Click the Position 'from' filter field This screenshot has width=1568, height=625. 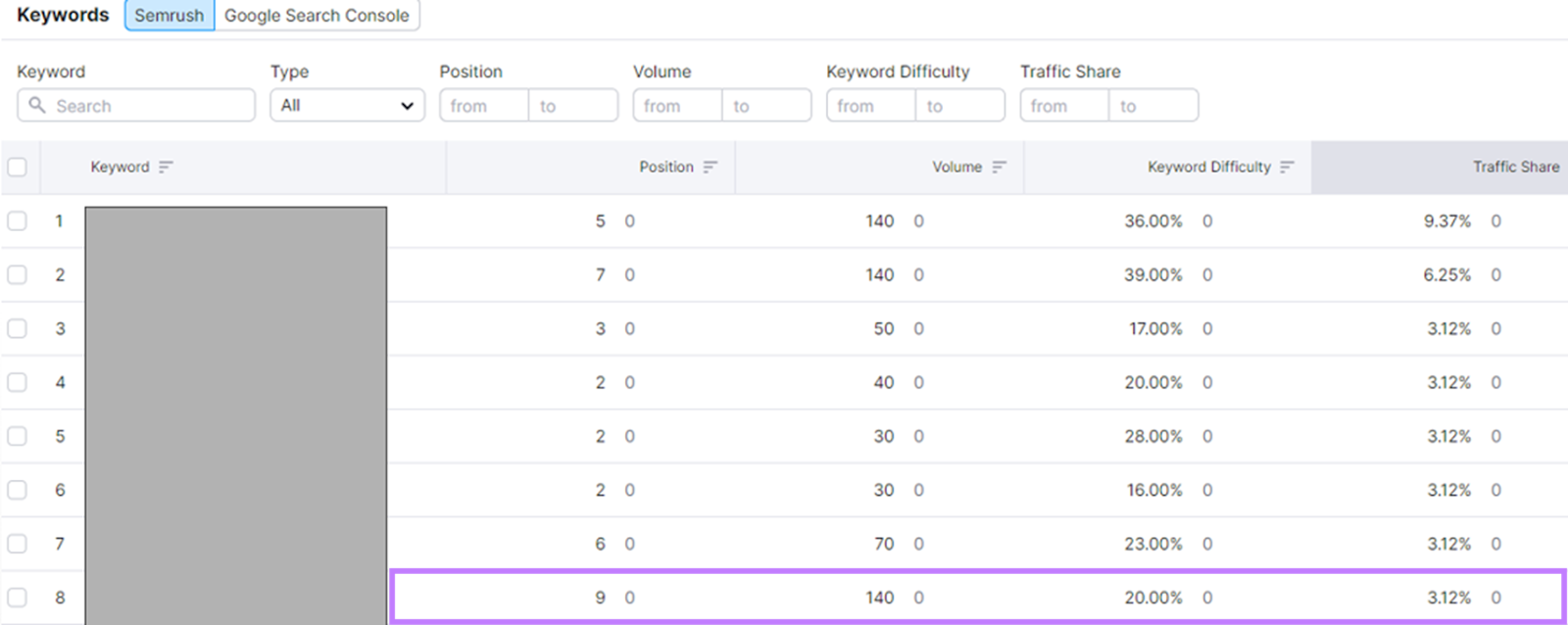tap(483, 106)
